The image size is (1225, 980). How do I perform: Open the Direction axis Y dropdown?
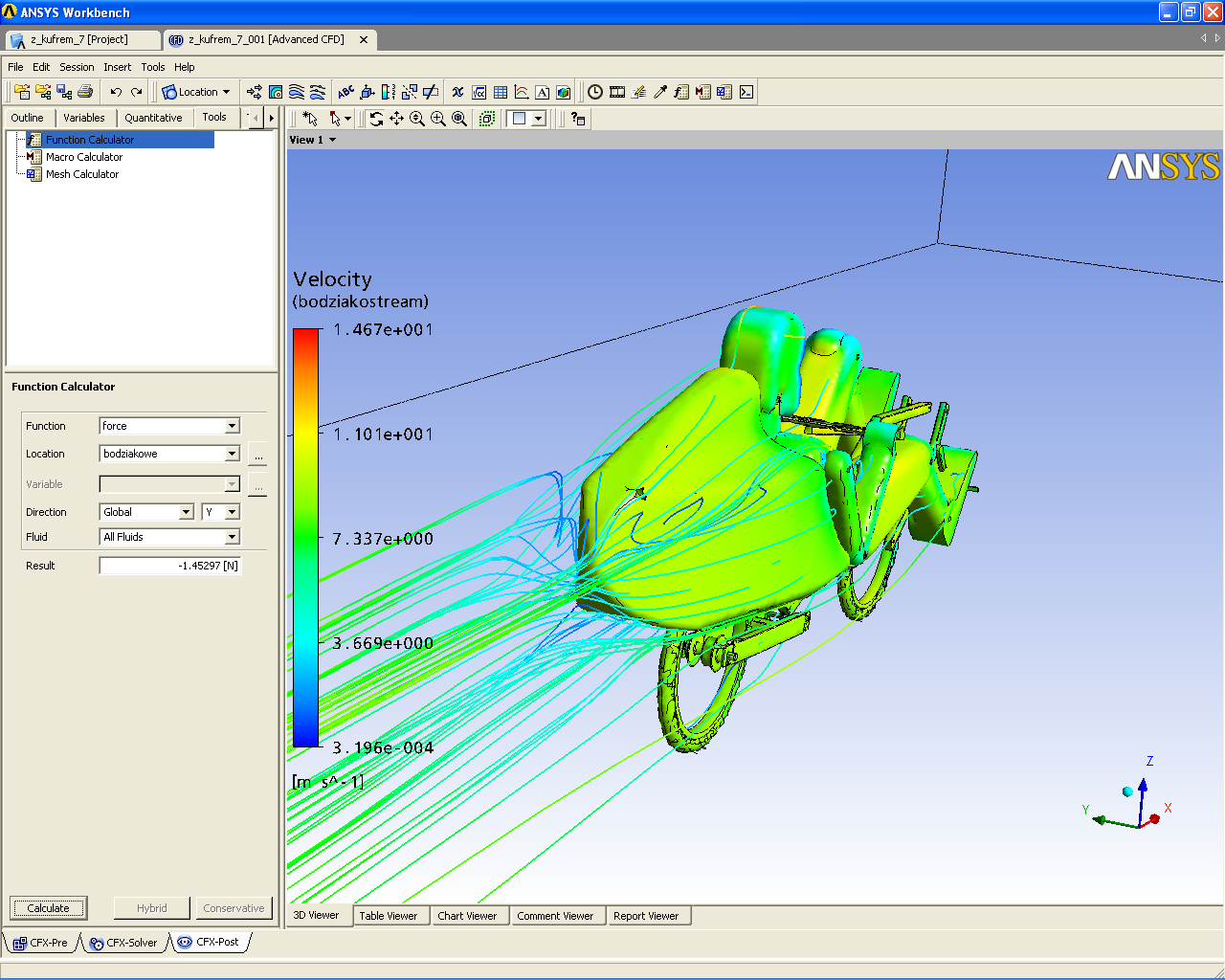coord(232,512)
